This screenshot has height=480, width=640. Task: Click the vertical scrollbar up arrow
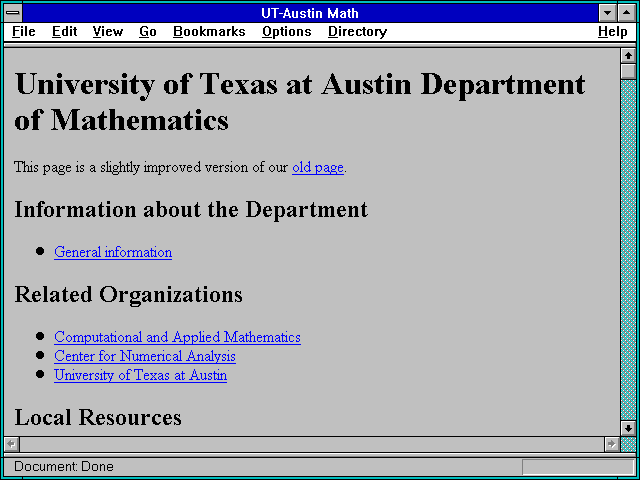[628, 56]
